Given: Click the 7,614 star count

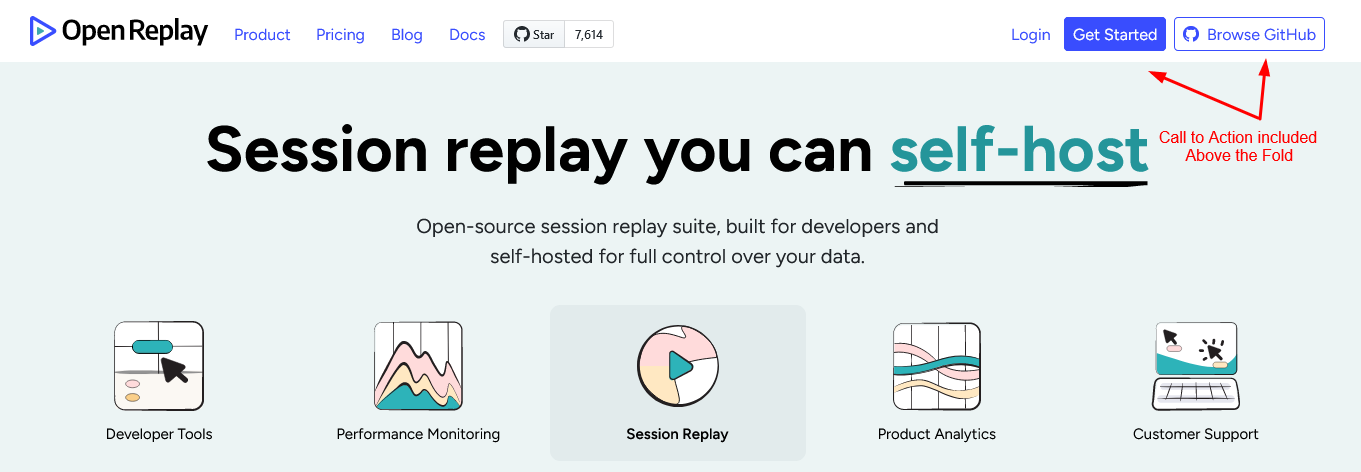Looking at the screenshot, I should pyautogui.click(x=589, y=35).
